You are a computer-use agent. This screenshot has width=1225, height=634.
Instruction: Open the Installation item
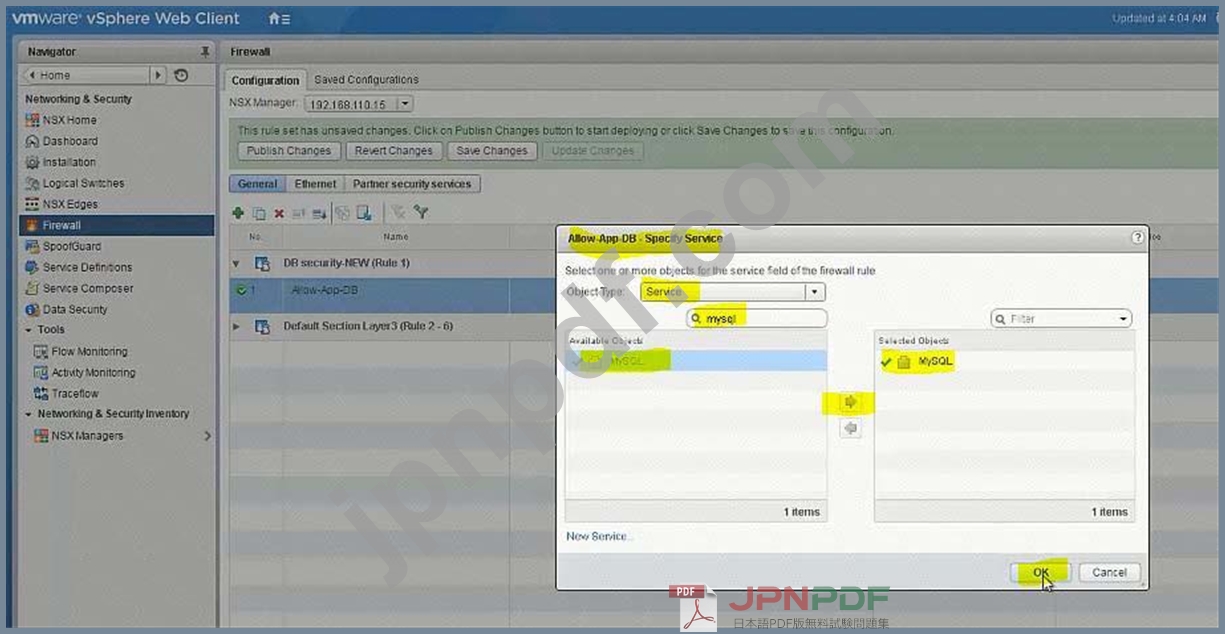[x=69, y=162]
